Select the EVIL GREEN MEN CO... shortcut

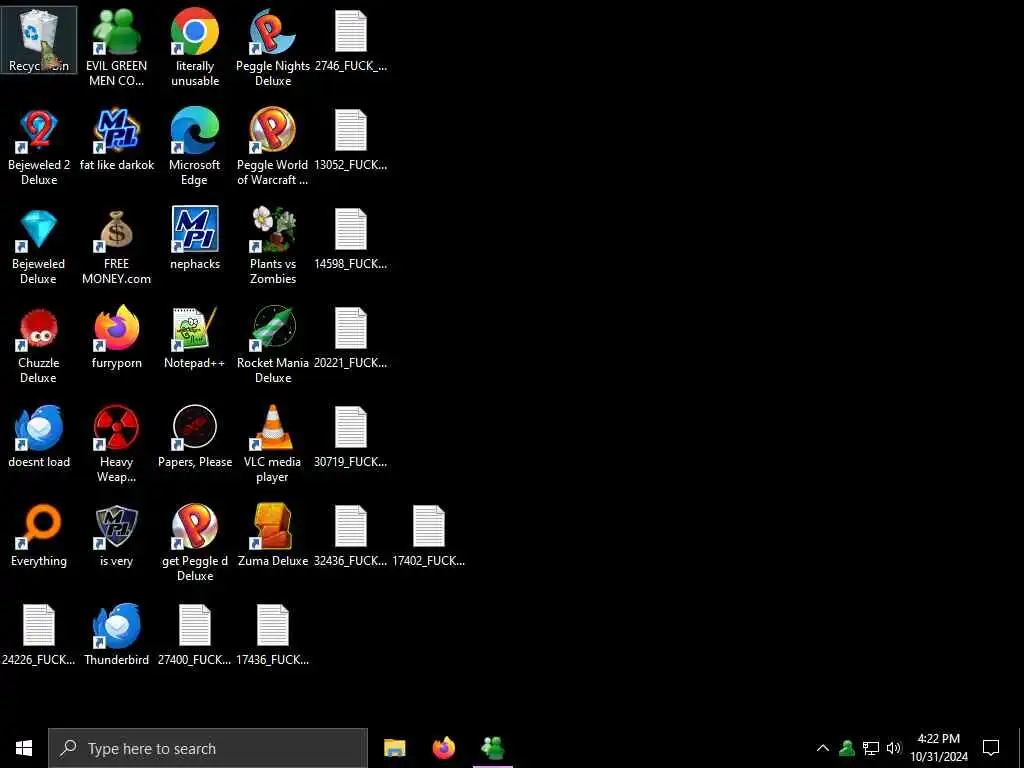(x=116, y=48)
